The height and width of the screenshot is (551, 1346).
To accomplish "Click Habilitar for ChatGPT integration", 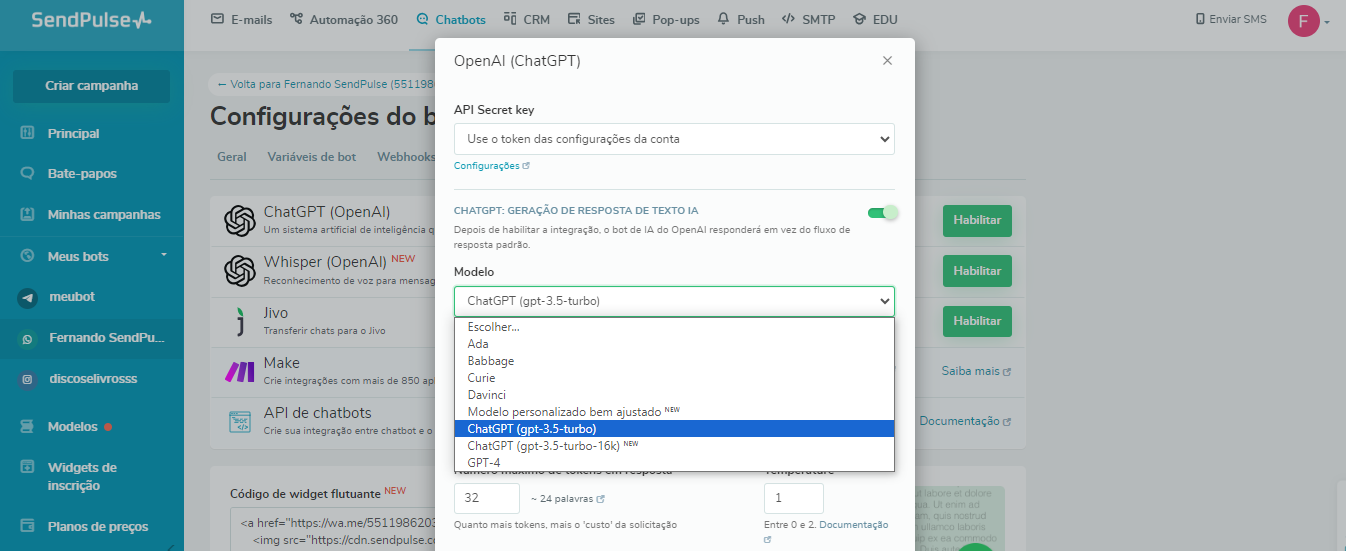I will coord(977,220).
